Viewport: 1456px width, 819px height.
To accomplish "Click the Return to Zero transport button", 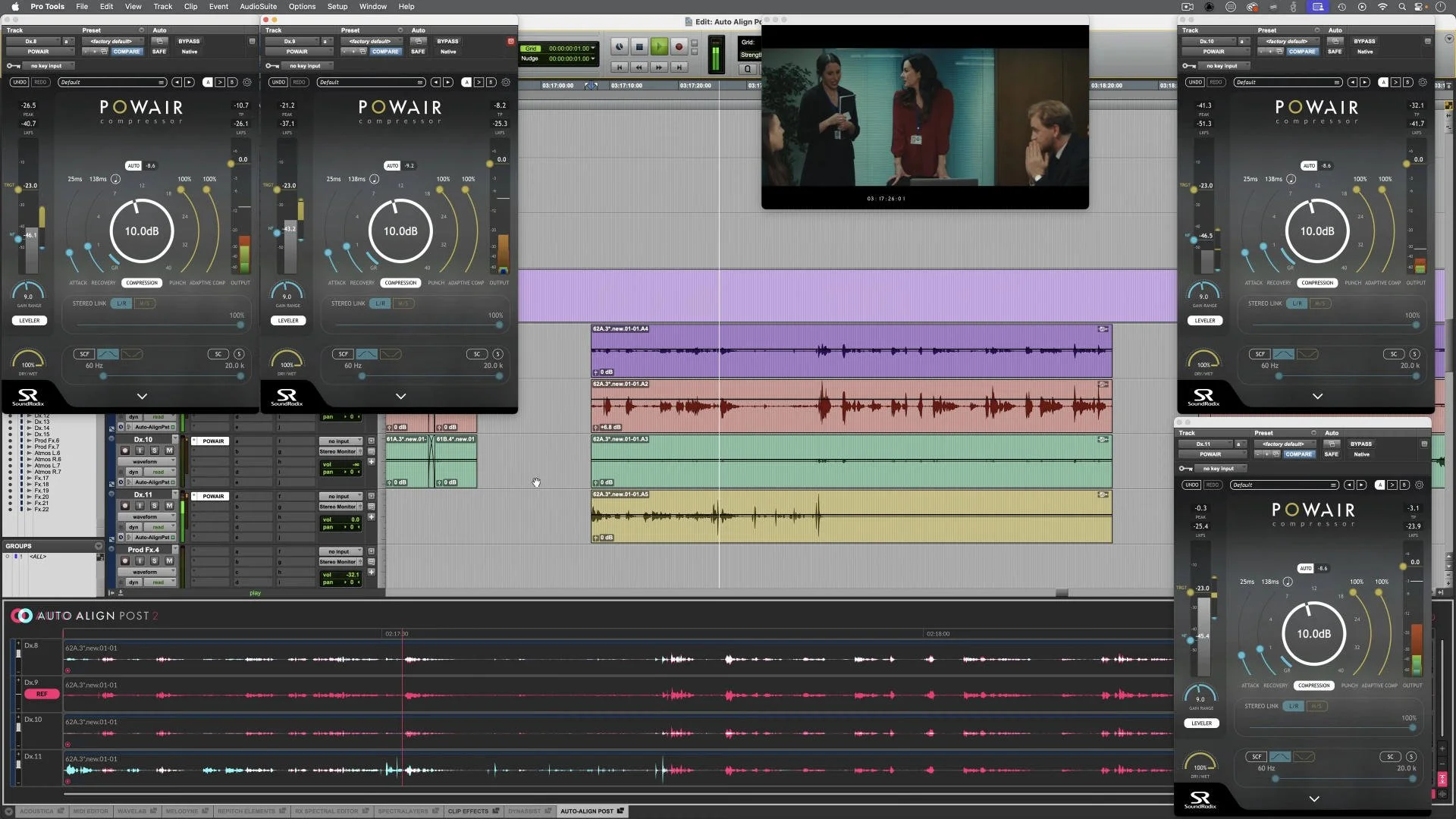I will point(620,67).
